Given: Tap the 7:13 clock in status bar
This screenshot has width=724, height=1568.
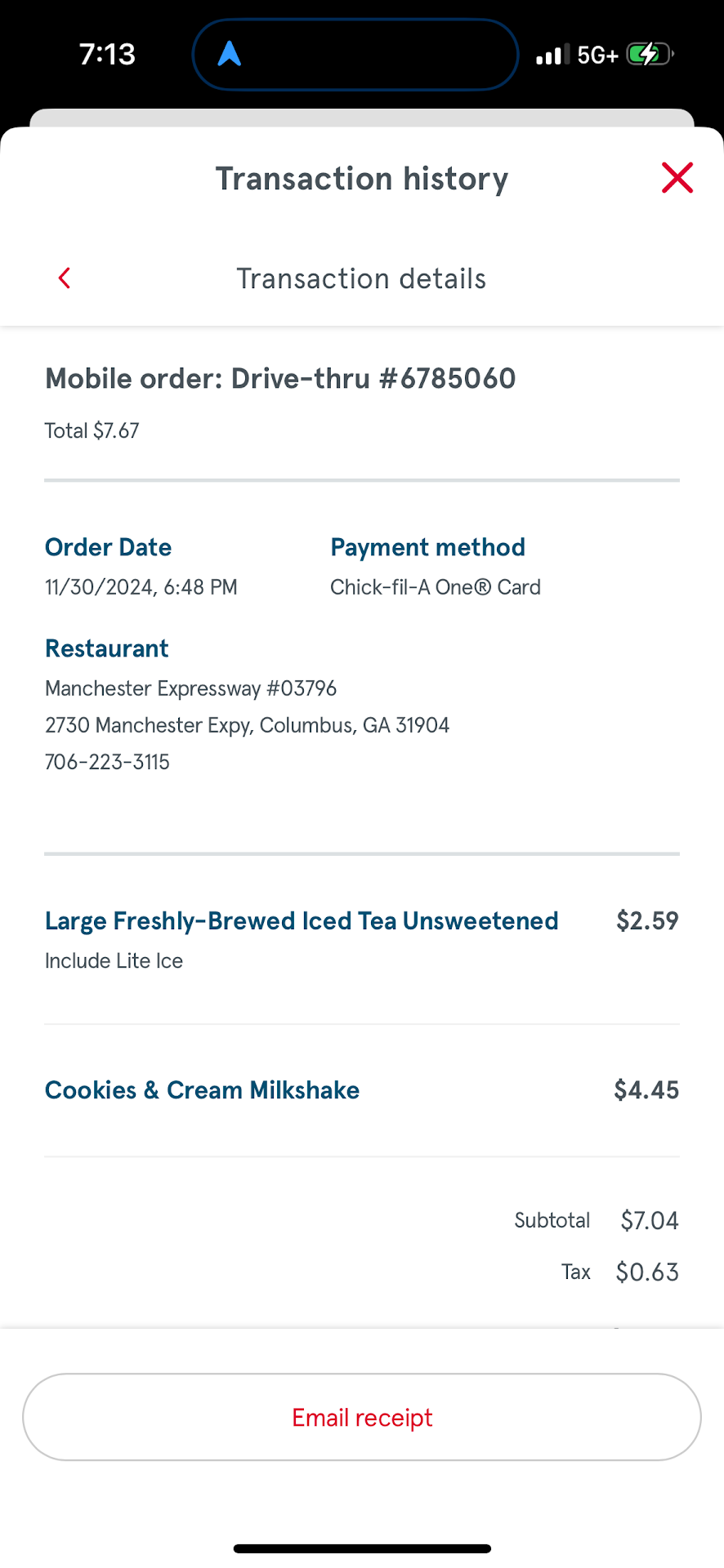Looking at the screenshot, I should 107,55.
